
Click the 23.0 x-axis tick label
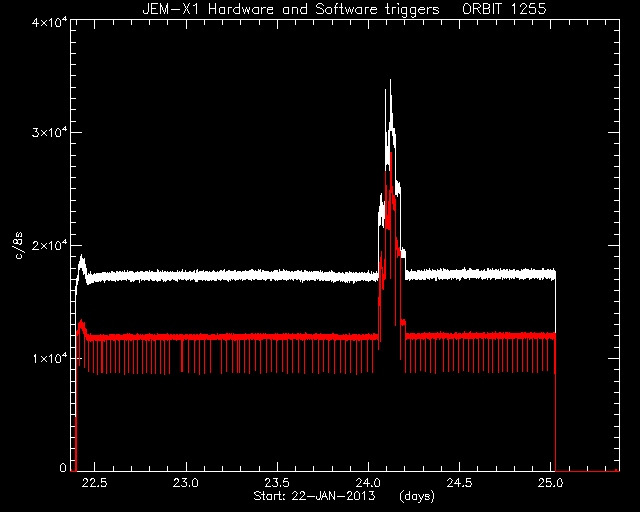(186, 483)
